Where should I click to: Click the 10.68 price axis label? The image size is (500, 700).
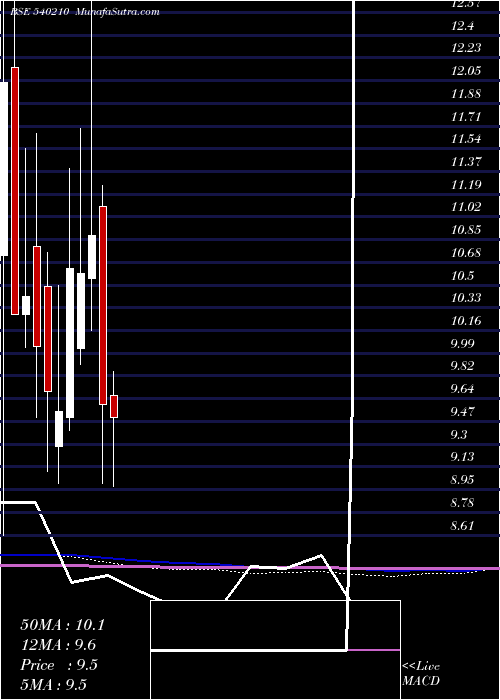[467, 253]
